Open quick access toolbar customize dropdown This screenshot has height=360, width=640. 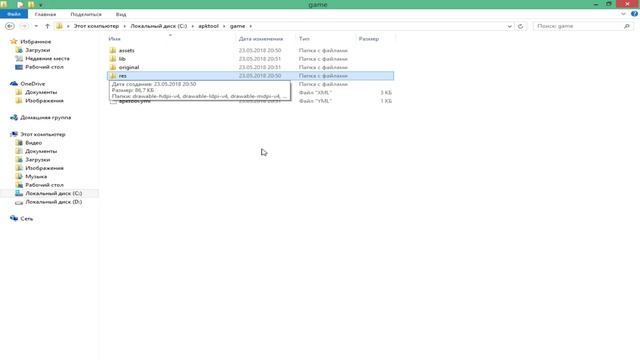coord(41,5)
